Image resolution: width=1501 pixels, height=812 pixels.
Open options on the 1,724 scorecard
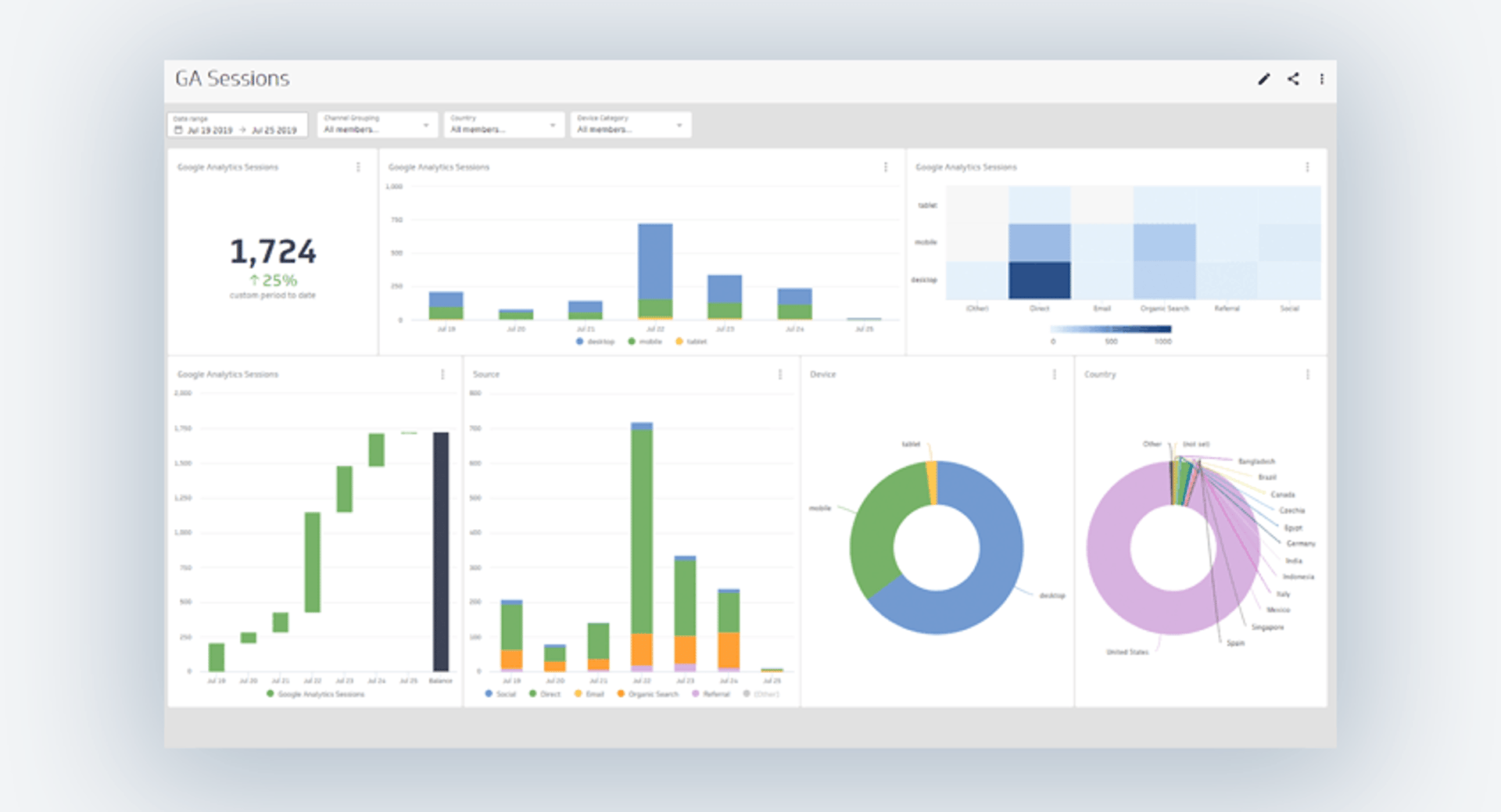coord(359,166)
